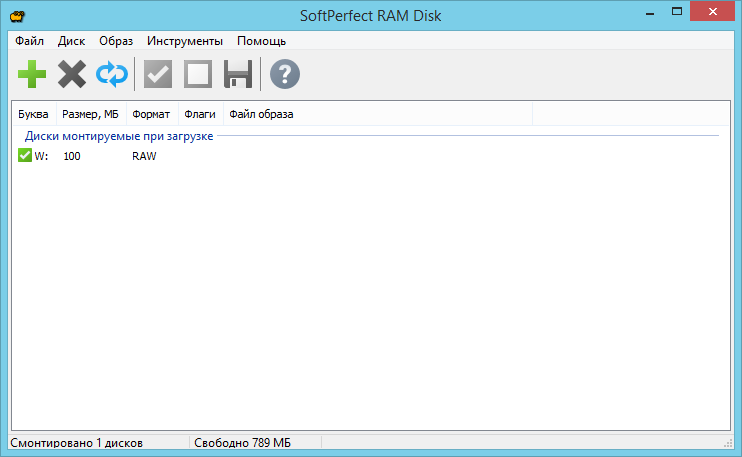This screenshot has width=742, height=457.
Task: Click the Формат column header
Action: 151,114
